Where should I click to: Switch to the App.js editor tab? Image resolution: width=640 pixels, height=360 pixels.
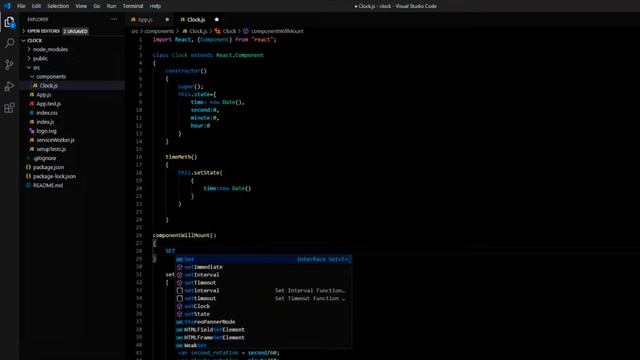tap(145, 20)
